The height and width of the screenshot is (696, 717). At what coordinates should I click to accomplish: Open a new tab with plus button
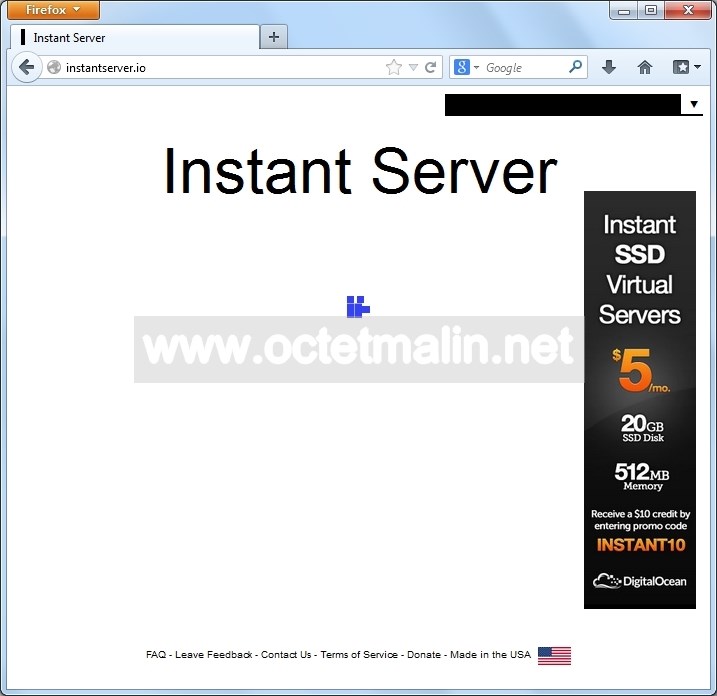(x=273, y=37)
